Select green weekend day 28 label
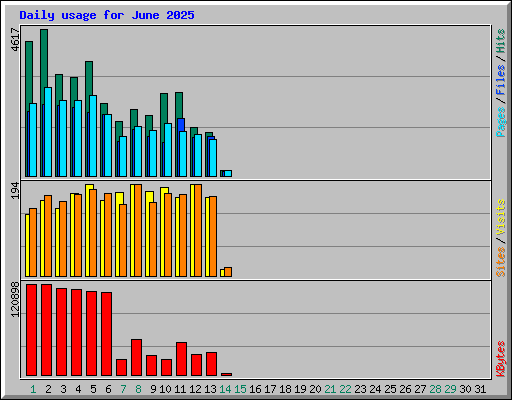The width and height of the screenshot is (512, 400). 435,389
